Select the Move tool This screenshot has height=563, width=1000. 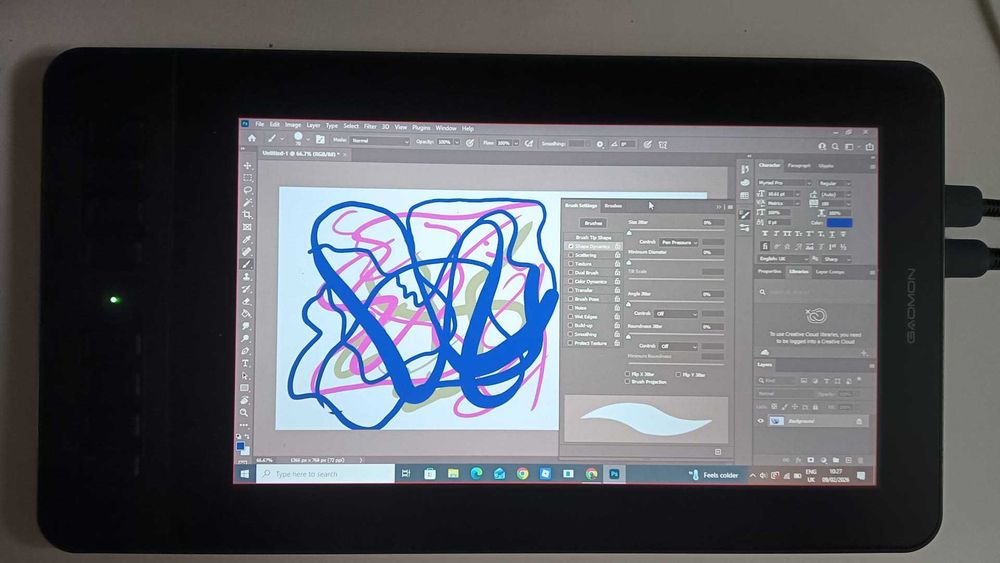click(x=247, y=166)
